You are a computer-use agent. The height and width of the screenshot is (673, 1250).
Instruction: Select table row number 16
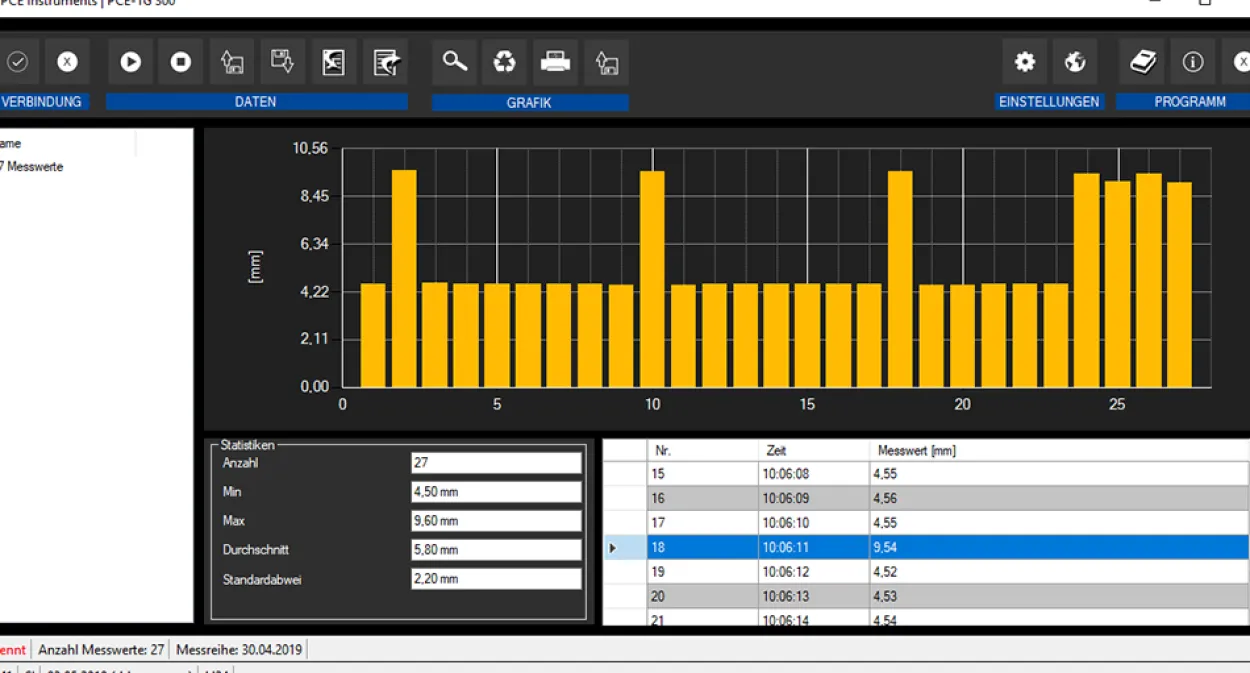coord(926,498)
